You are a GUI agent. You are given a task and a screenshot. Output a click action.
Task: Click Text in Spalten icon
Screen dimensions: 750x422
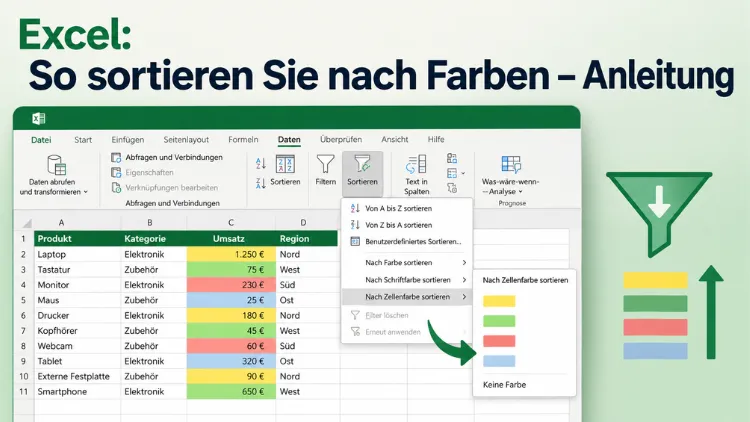(416, 164)
